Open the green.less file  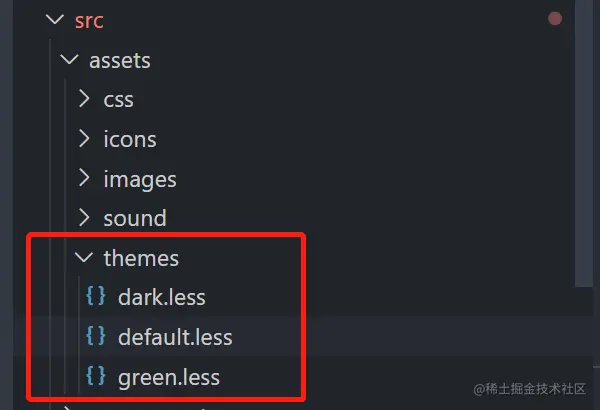pyautogui.click(x=169, y=377)
